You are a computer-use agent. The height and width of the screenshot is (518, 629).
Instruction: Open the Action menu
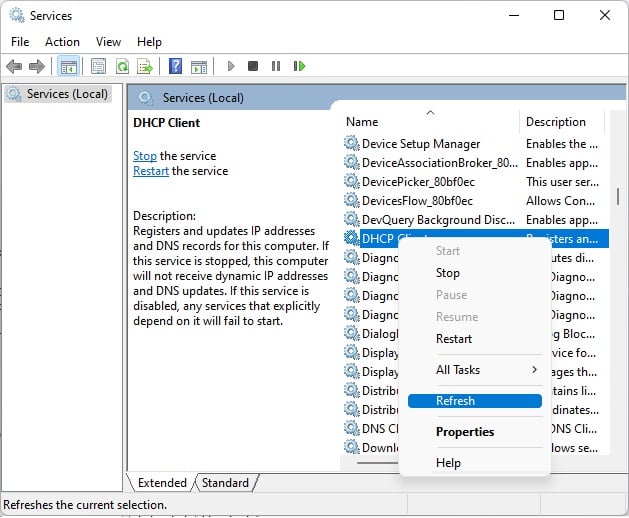62,42
